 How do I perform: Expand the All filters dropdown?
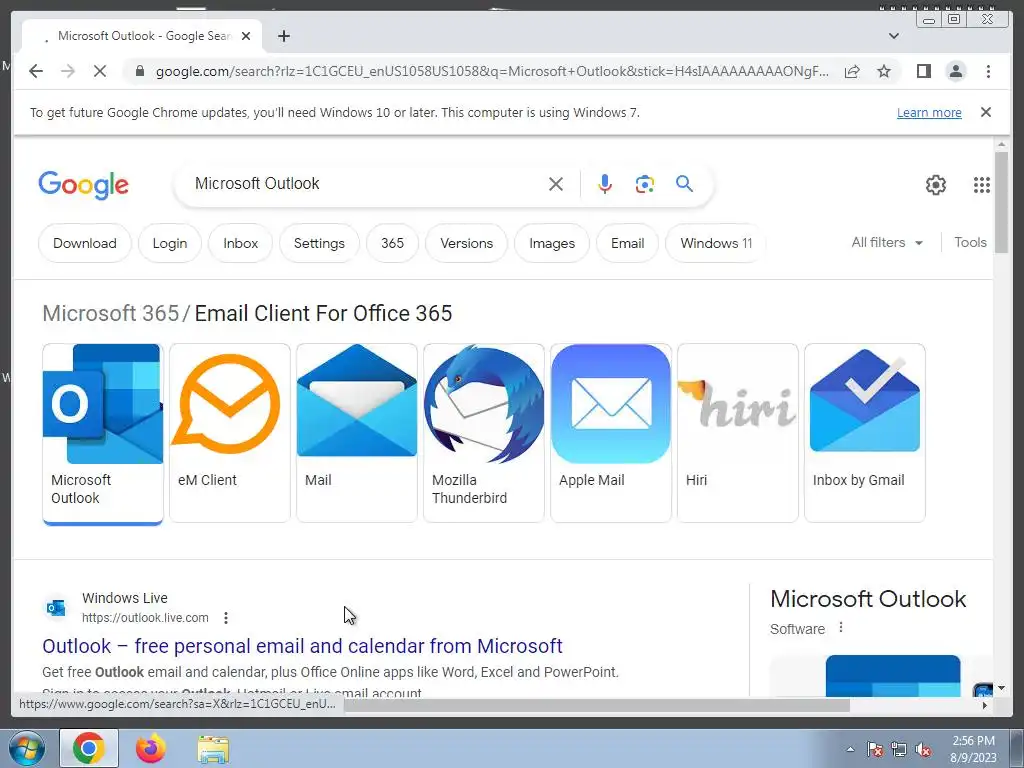coord(887,242)
